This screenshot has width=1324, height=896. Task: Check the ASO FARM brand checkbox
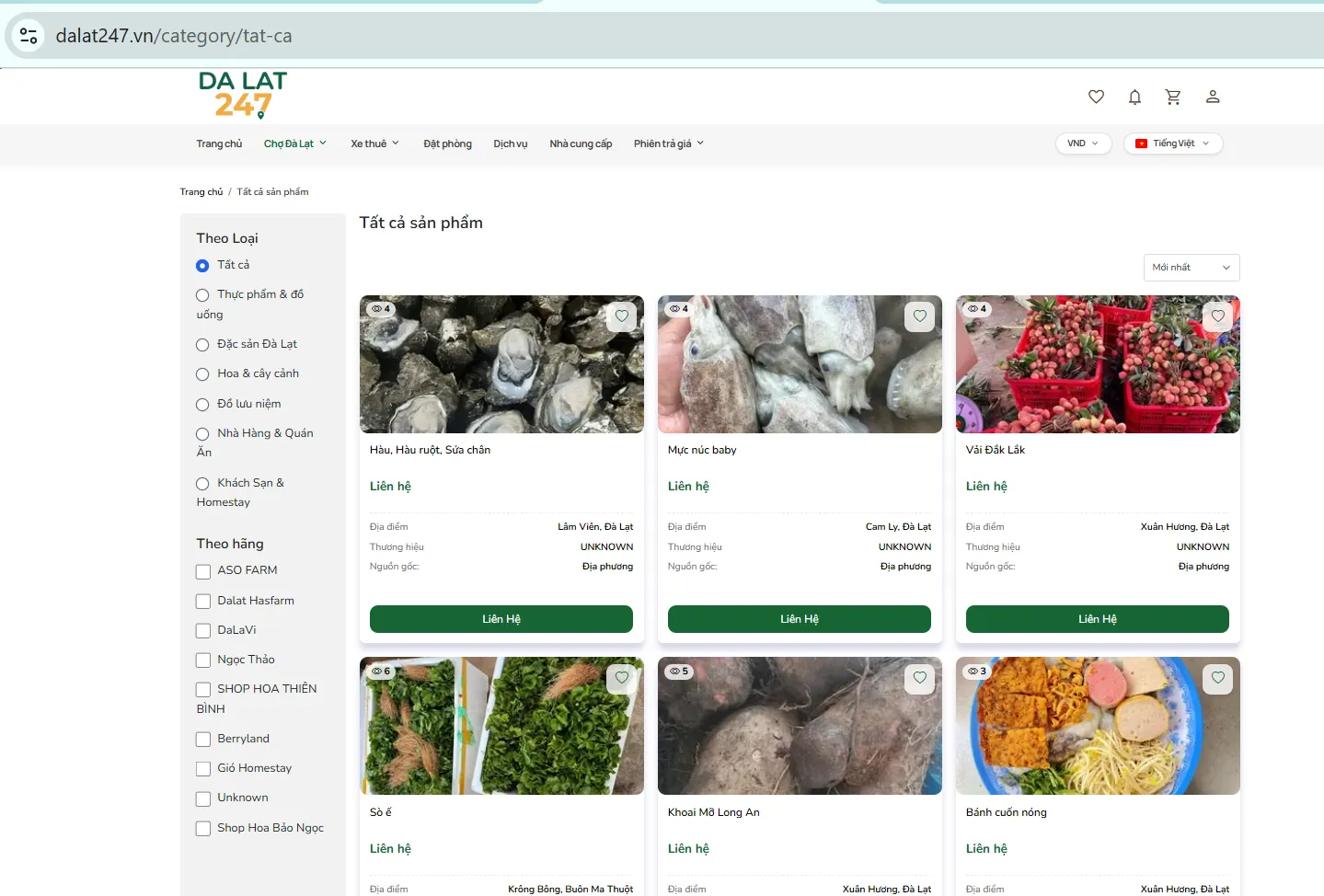click(203, 571)
